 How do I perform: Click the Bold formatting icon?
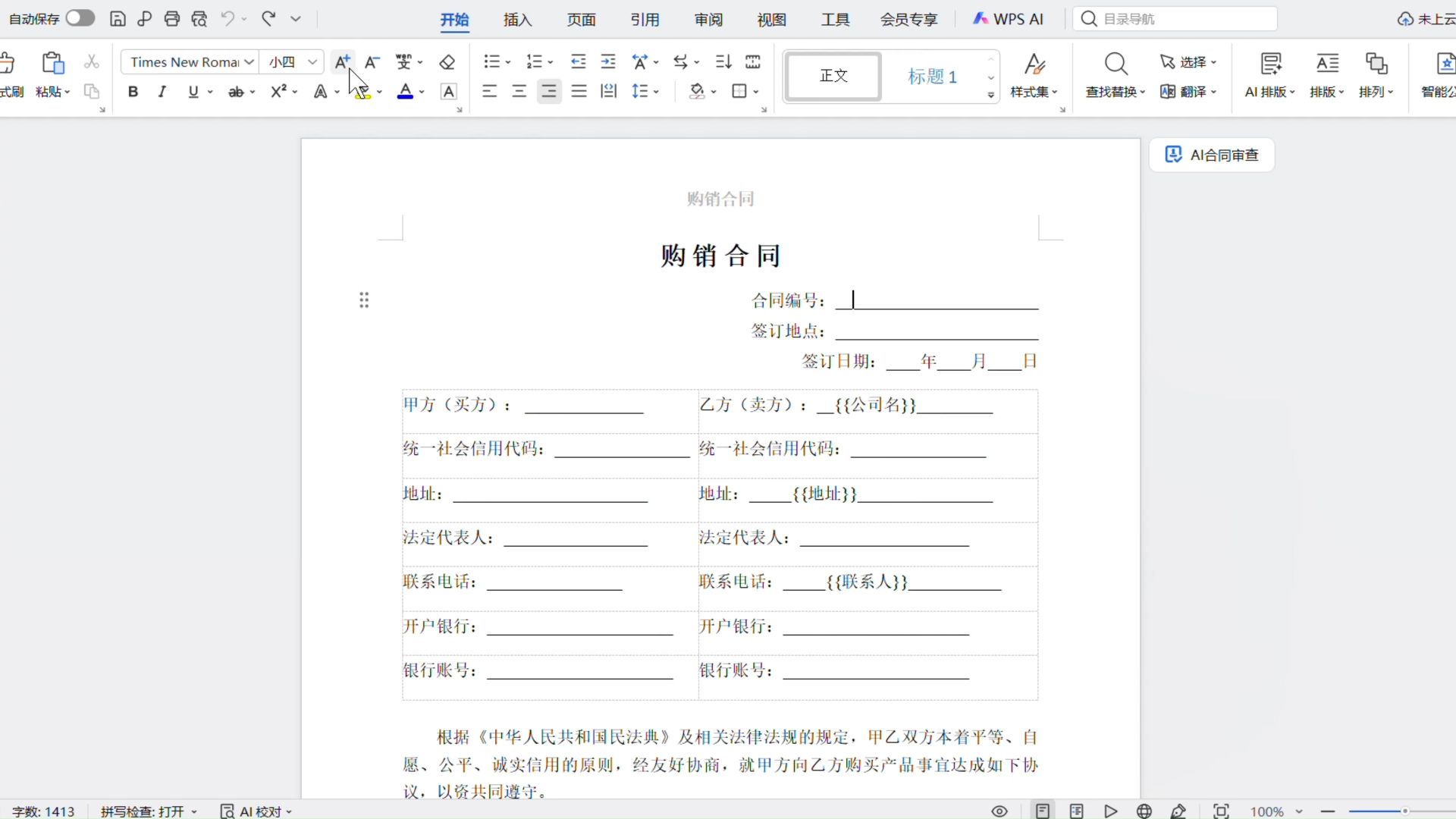133,92
